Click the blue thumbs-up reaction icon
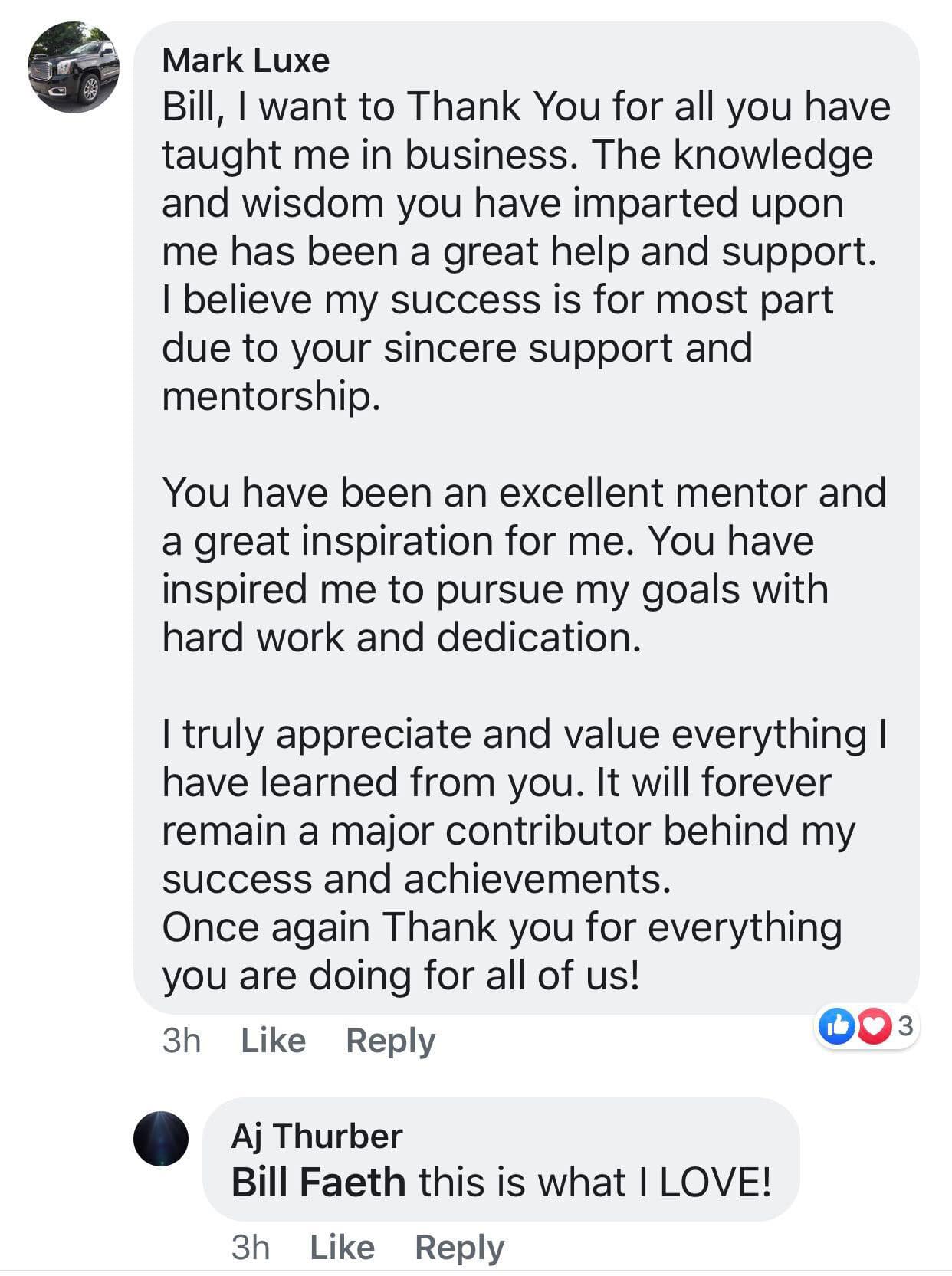 point(836,1026)
